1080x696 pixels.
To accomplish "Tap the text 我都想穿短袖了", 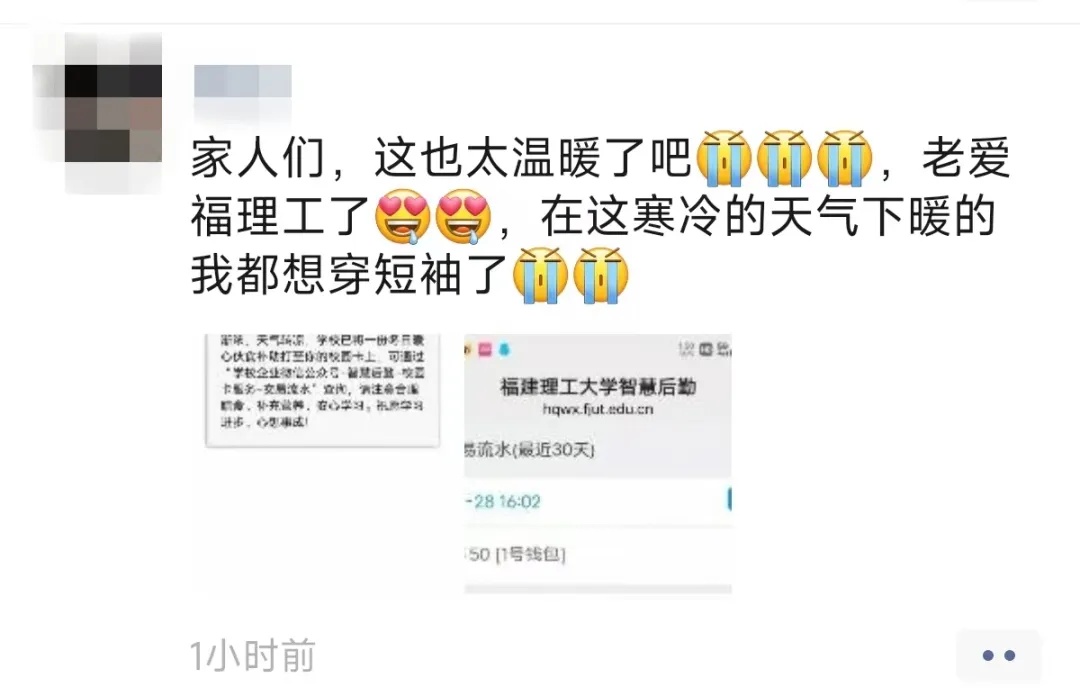I will (350, 275).
